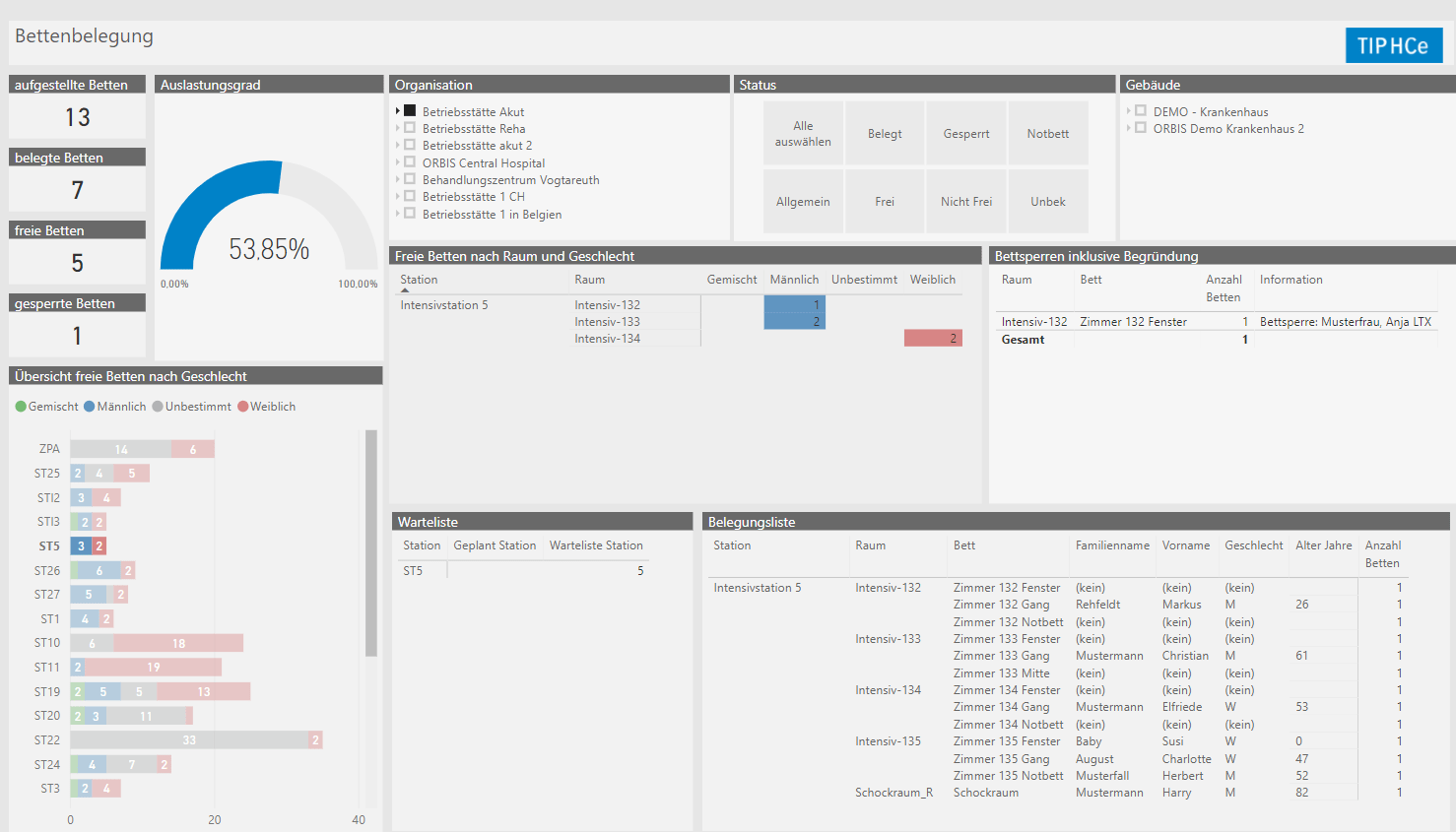This screenshot has height=832, width=1456.
Task: Click the ST22 Unbestimmt bar showing 33
Action: click(x=190, y=739)
